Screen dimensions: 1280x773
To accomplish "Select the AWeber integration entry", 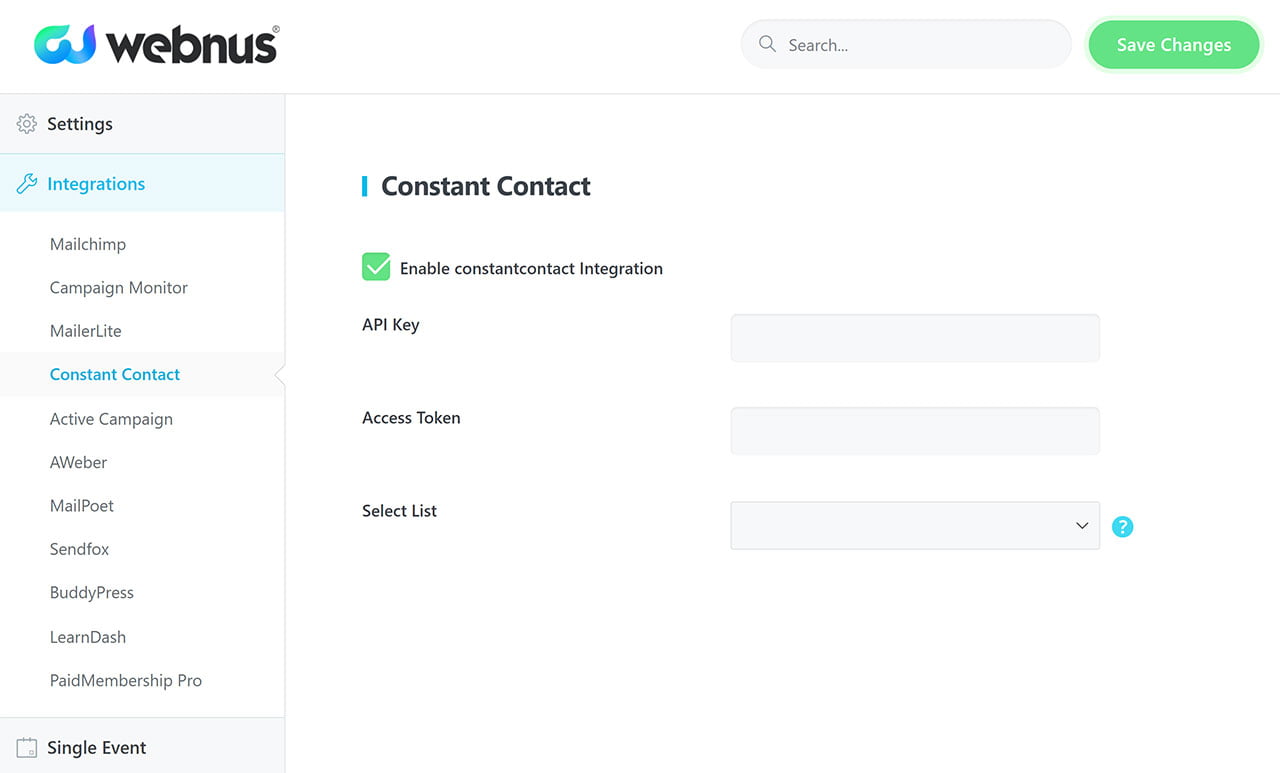I will tap(78, 462).
